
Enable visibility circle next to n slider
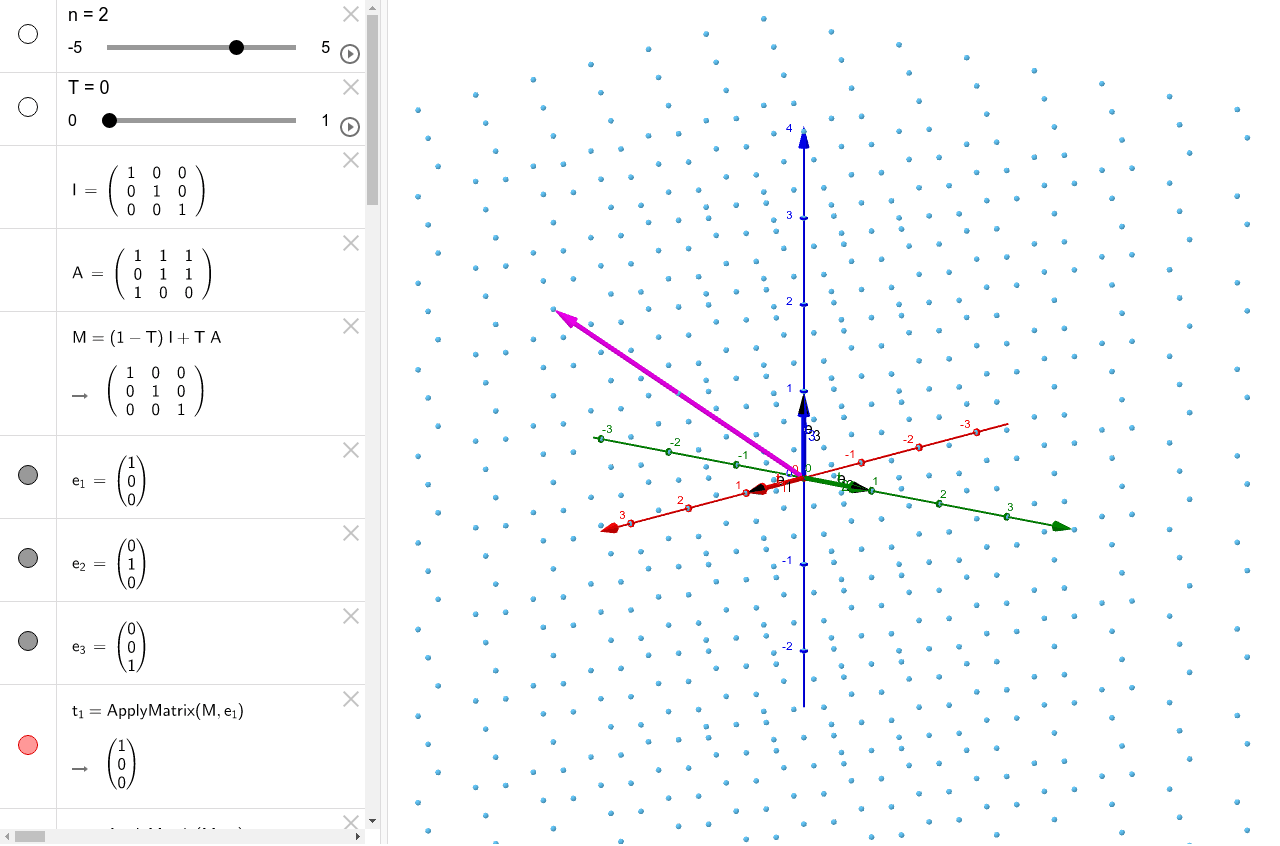28,35
